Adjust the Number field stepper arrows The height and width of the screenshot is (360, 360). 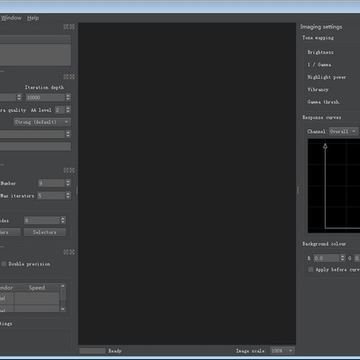[x=68, y=183]
